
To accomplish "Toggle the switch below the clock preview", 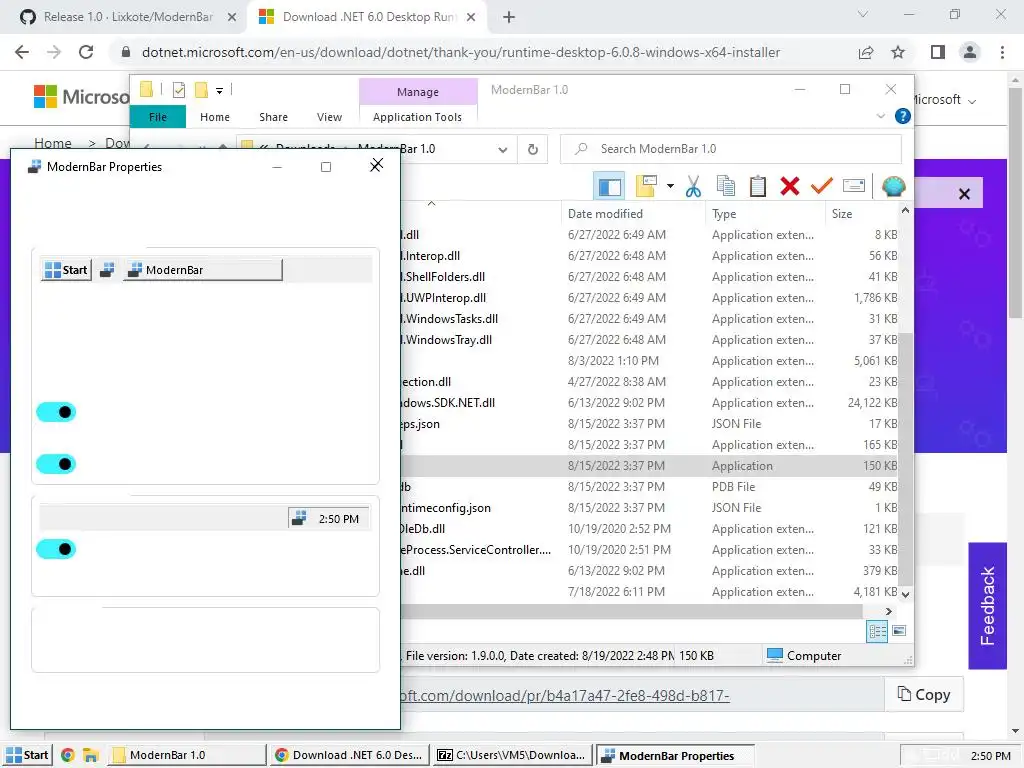I will 56,549.
